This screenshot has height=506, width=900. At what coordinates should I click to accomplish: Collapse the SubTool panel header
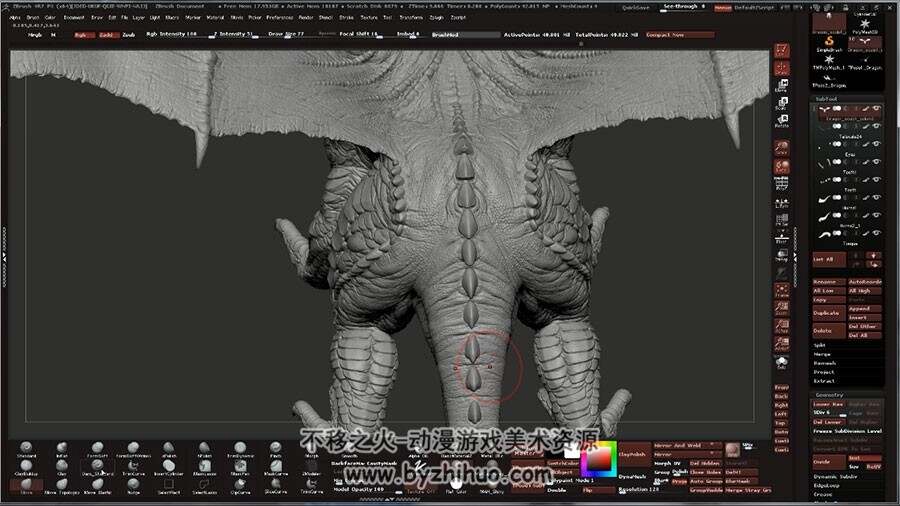[847, 99]
